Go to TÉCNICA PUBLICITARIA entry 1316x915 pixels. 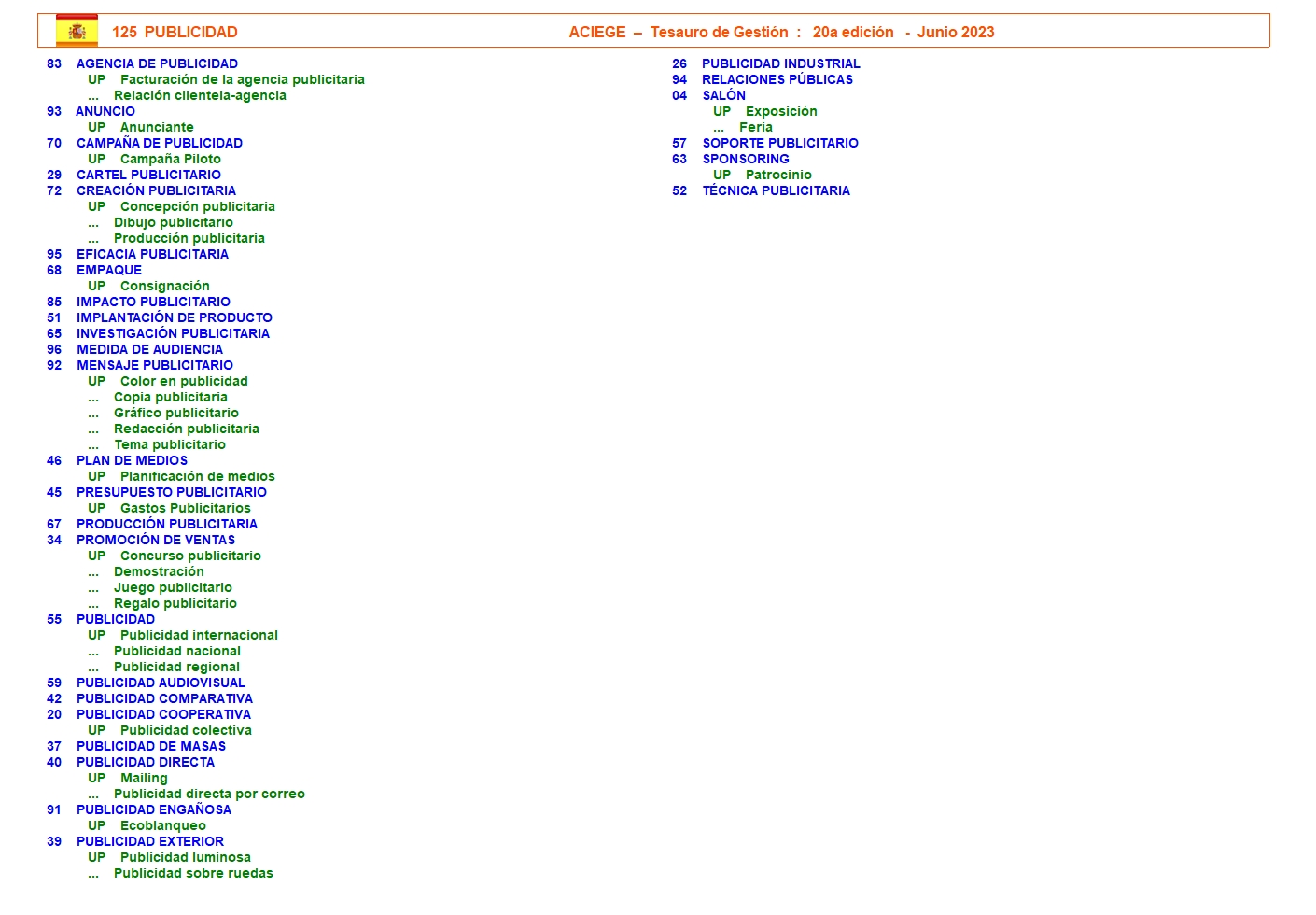pyautogui.click(x=776, y=190)
